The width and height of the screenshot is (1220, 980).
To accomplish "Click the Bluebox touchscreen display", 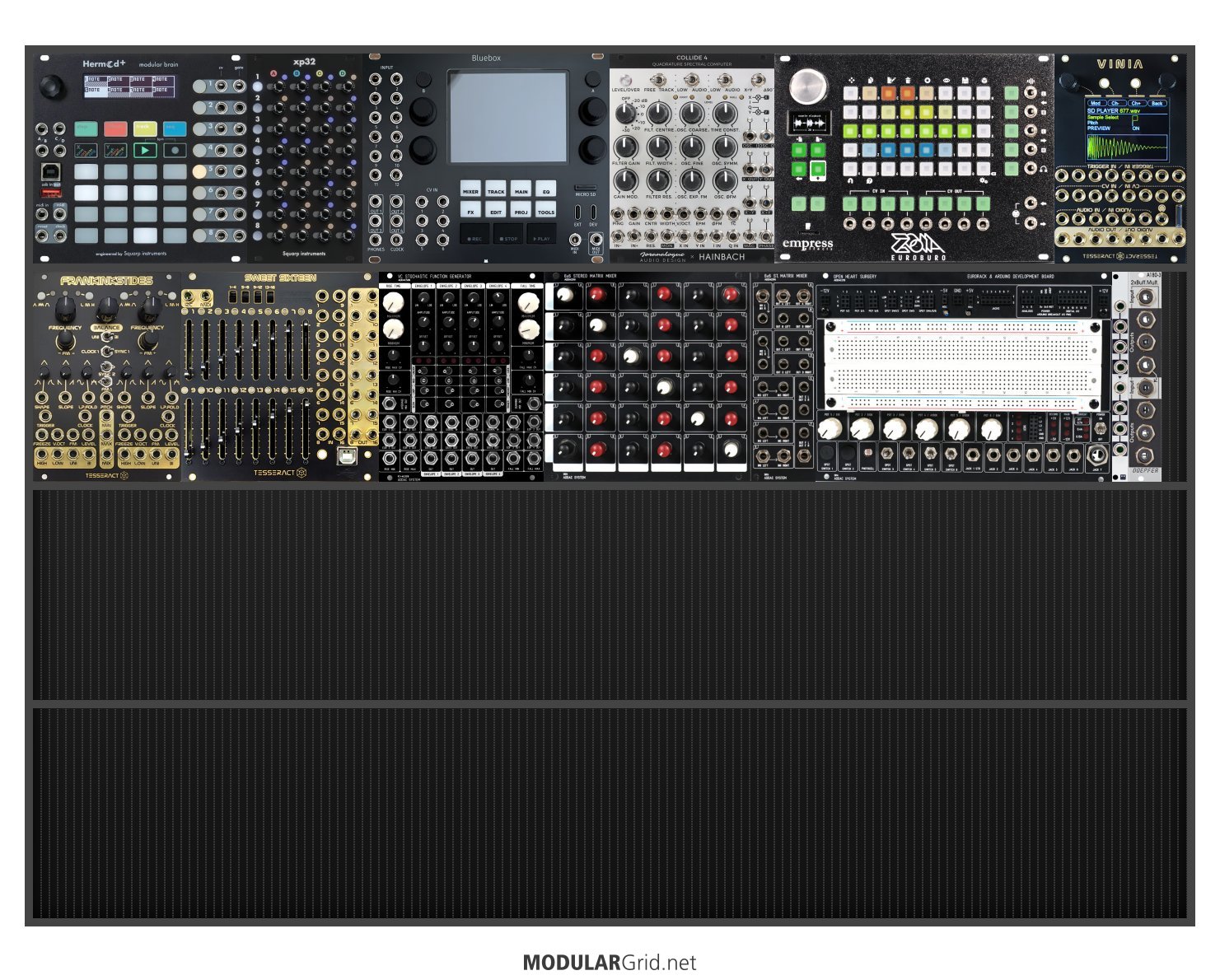I will [507, 116].
